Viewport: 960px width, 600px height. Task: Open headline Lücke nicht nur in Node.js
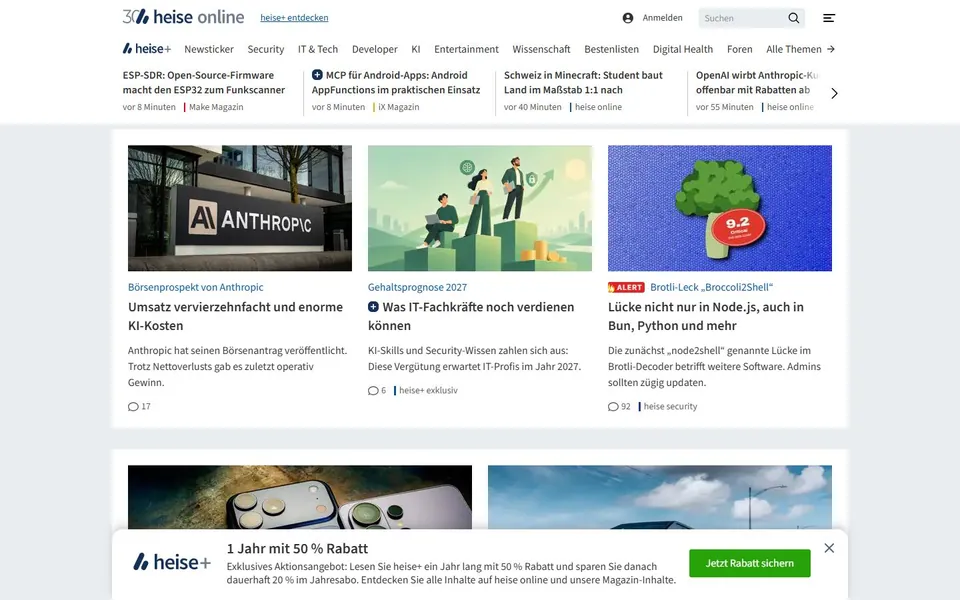click(706, 316)
